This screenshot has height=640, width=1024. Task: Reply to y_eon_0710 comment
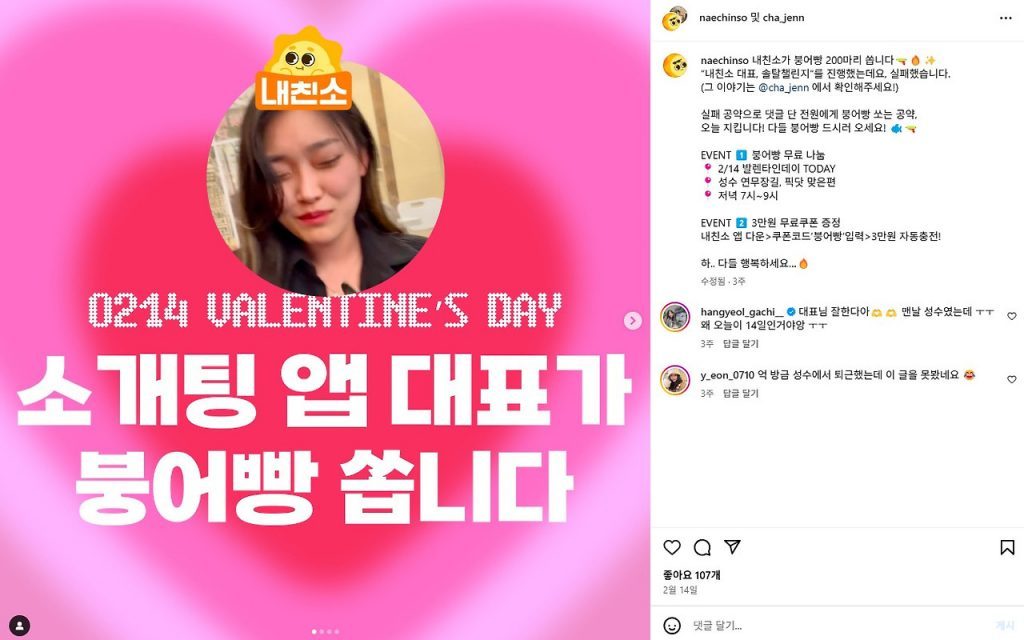[741, 393]
